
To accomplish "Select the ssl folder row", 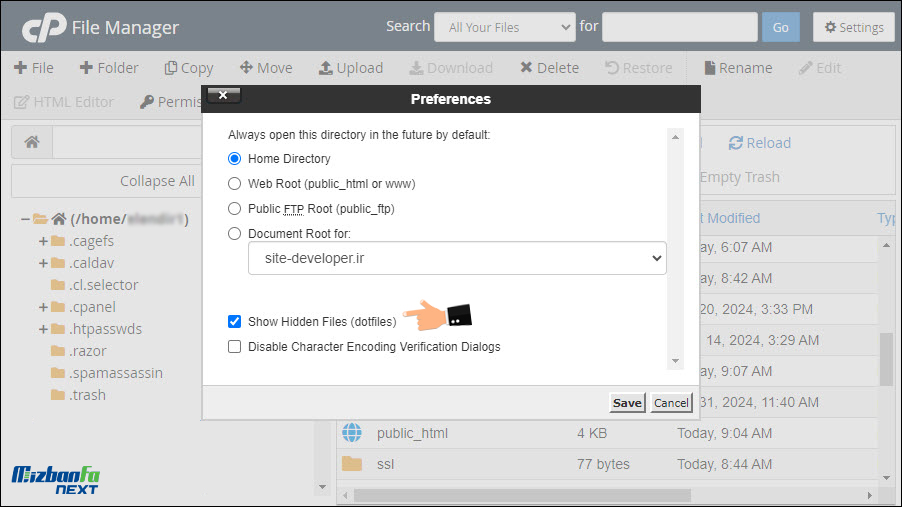I will point(607,464).
